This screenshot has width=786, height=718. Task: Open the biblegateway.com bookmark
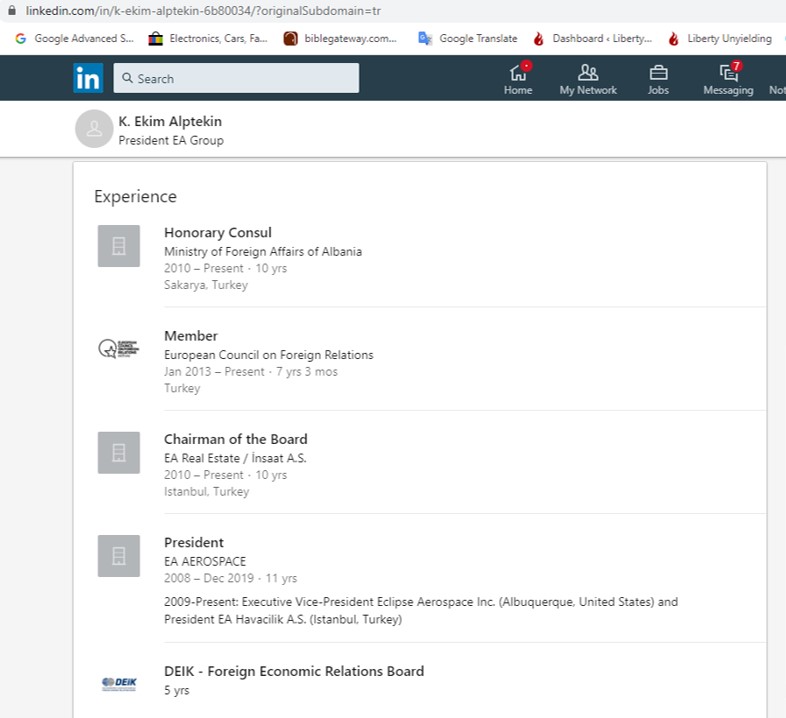tap(340, 39)
